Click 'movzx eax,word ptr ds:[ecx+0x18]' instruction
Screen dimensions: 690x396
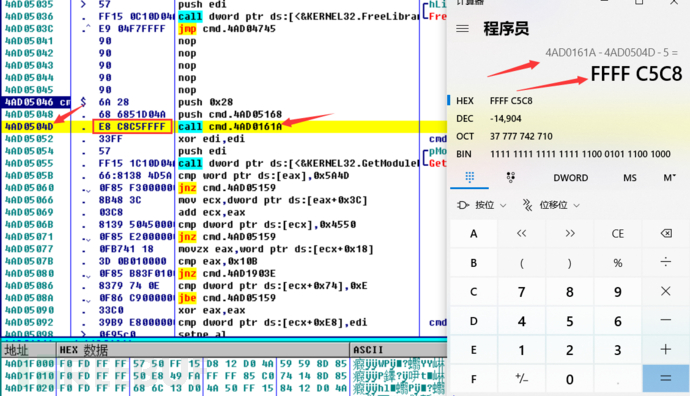click(x=276, y=249)
